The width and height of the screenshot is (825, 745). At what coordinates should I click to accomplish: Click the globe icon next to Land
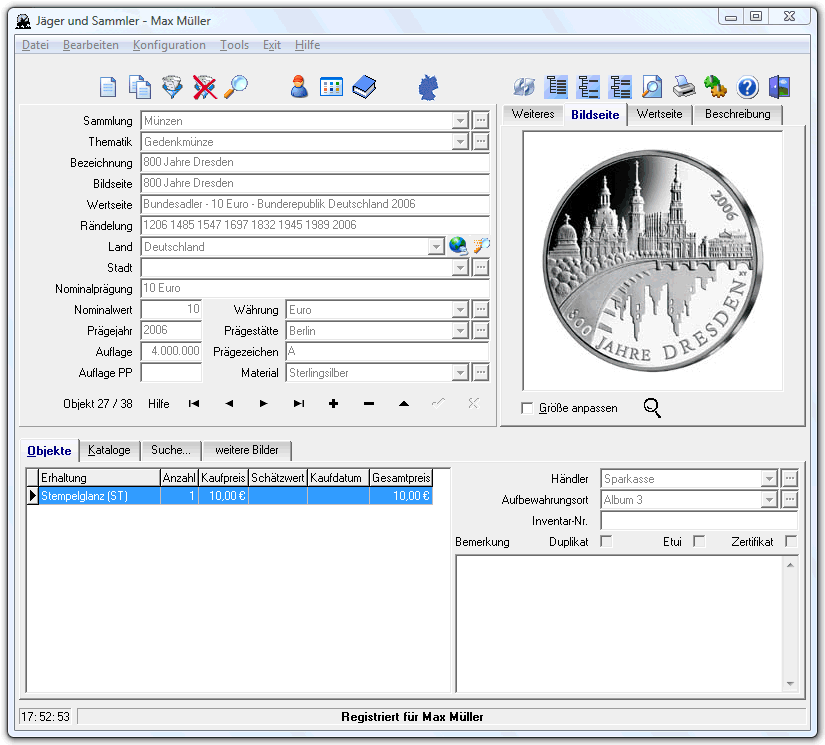[458, 246]
